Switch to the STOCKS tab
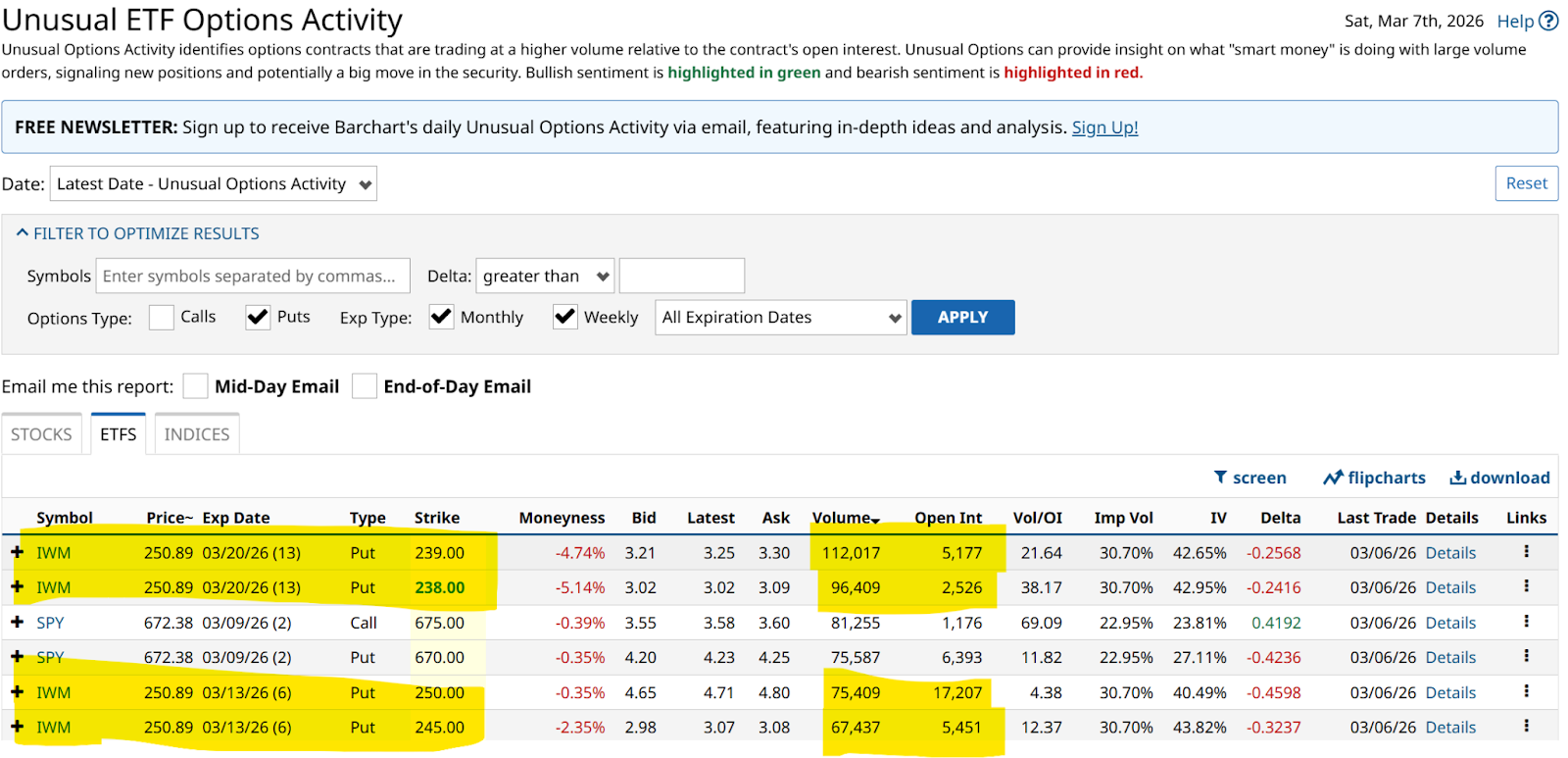The width and height of the screenshot is (1568, 758). pyautogui.click(x=41, y=434)
